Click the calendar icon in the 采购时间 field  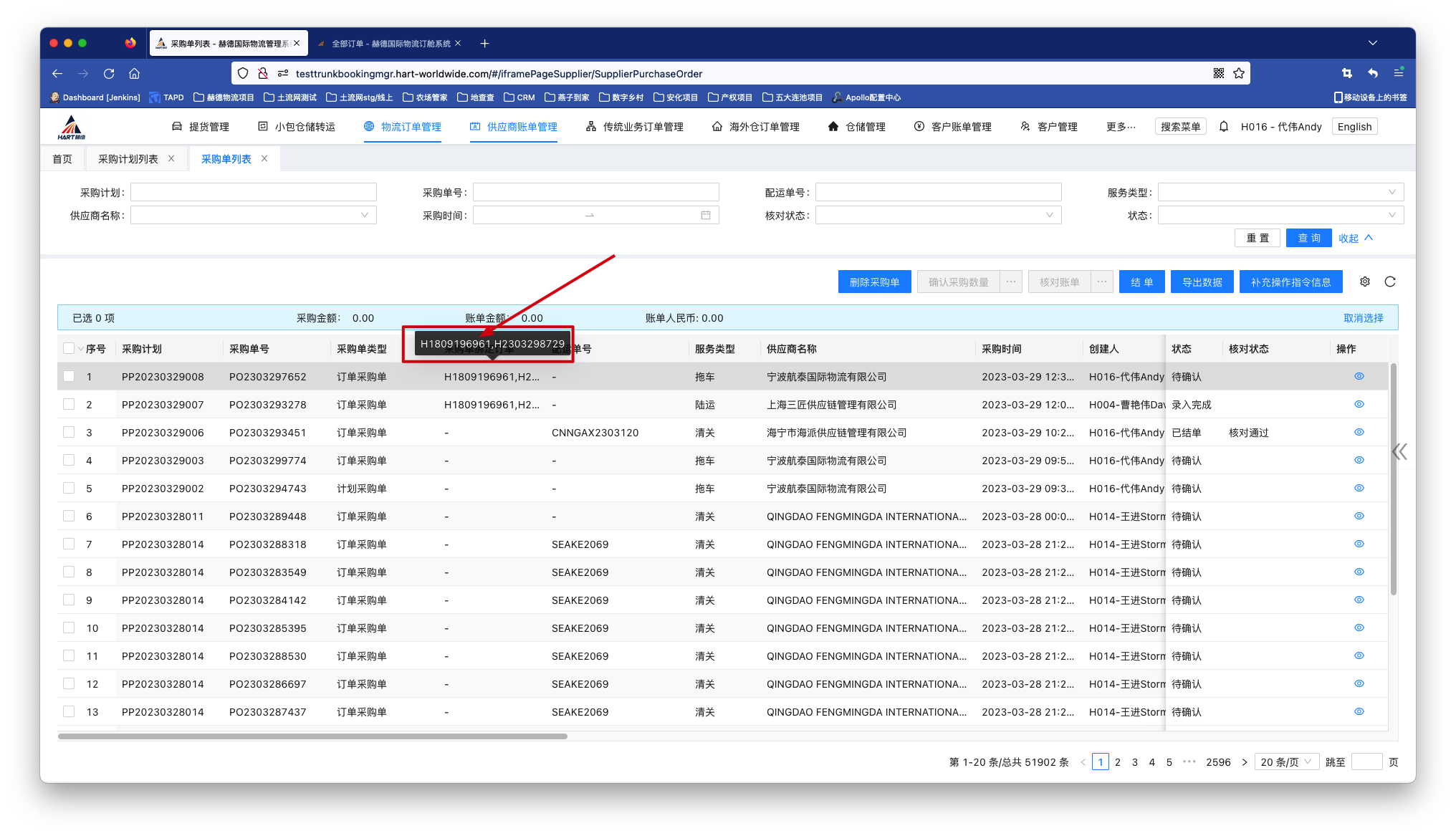[x=706, y=215]
